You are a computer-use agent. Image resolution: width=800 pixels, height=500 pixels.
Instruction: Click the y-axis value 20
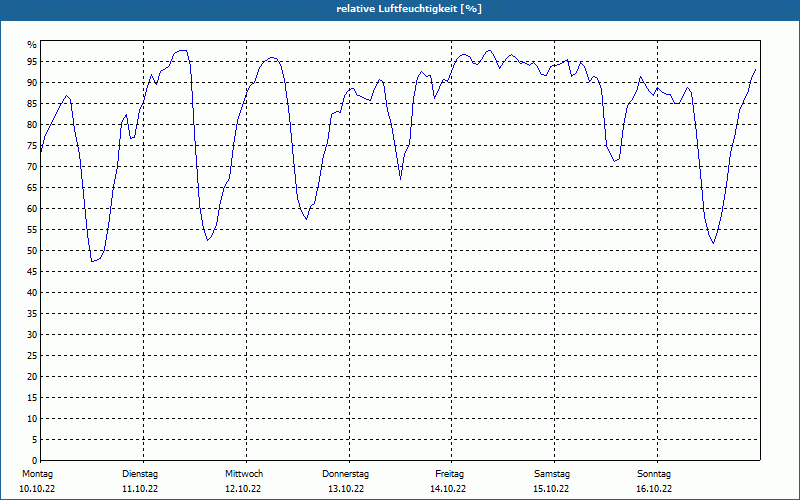(32, 377)
